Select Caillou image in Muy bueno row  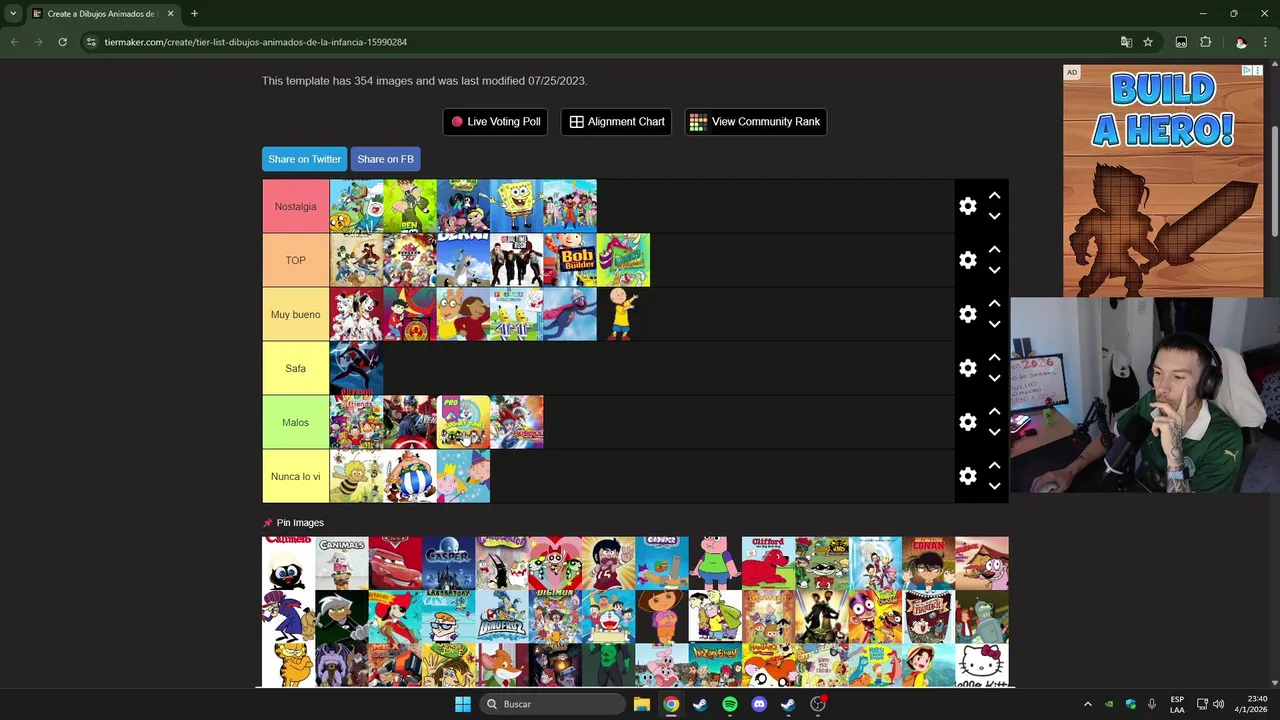[x=623, y=314]
